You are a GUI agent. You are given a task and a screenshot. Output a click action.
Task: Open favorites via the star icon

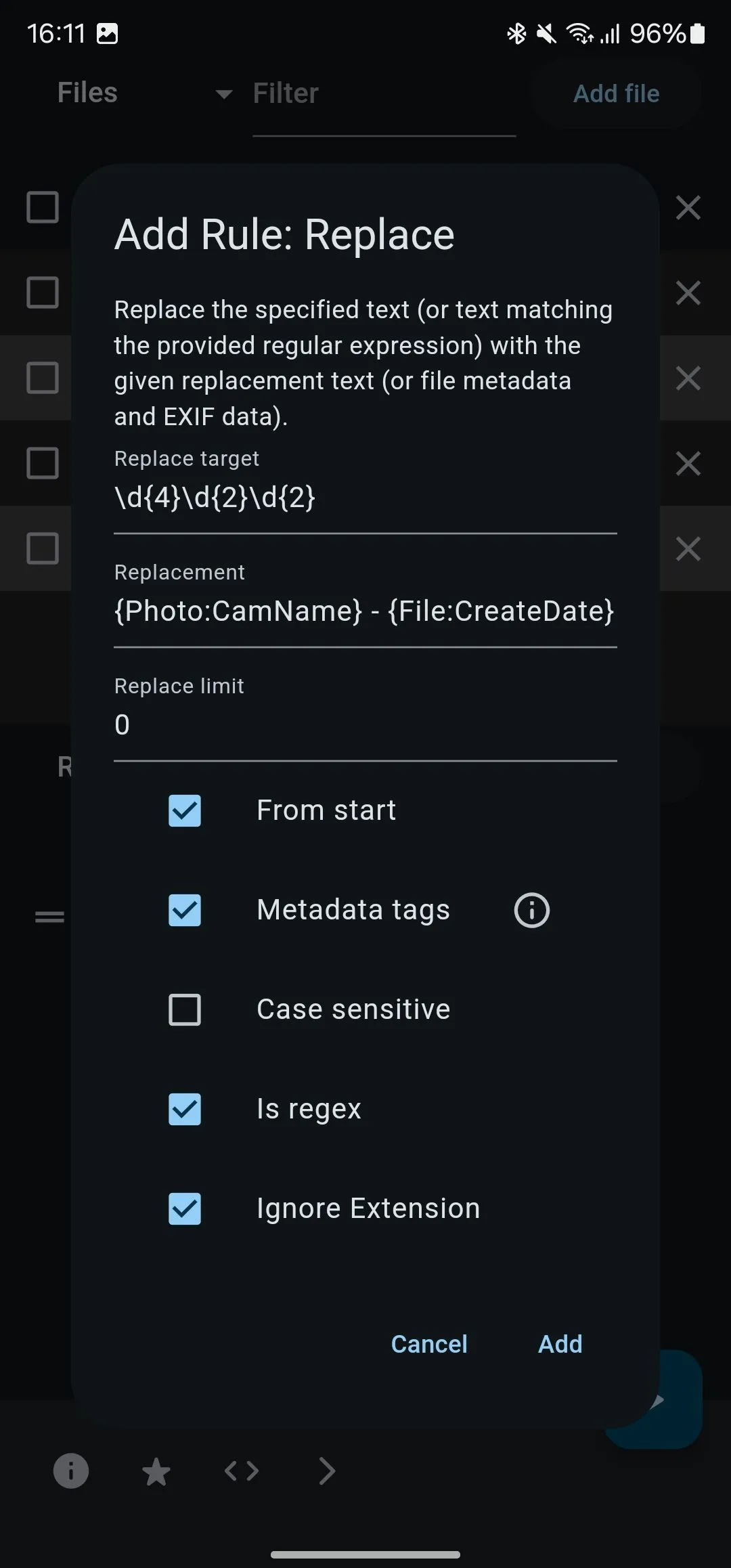[156, 1471]
